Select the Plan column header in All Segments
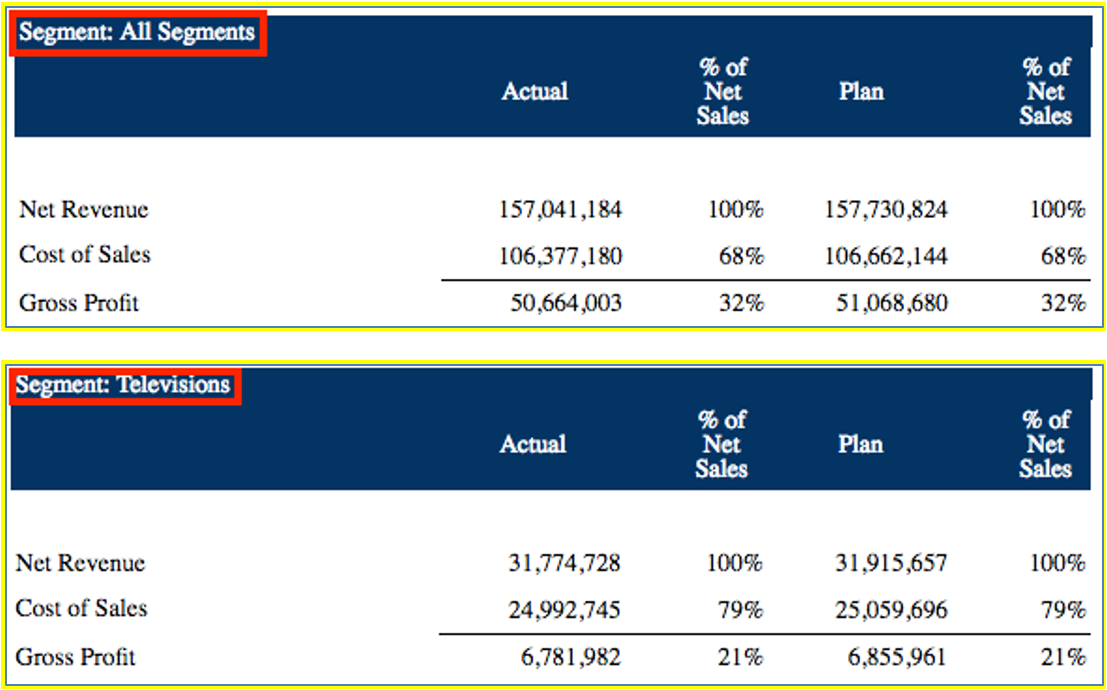The height and width of the screenshot is (690, 1107). click(x=862, y=92)
